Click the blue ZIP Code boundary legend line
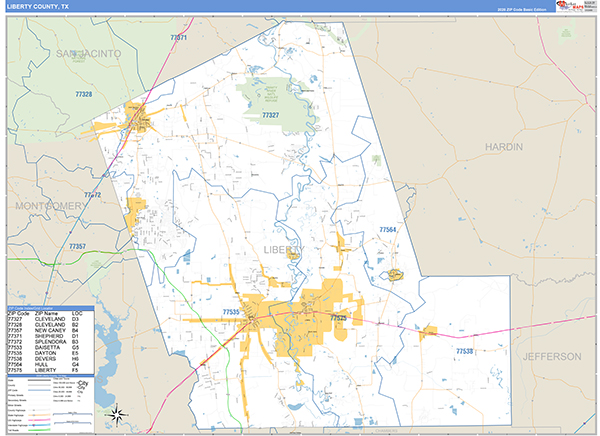 point(39,390)
